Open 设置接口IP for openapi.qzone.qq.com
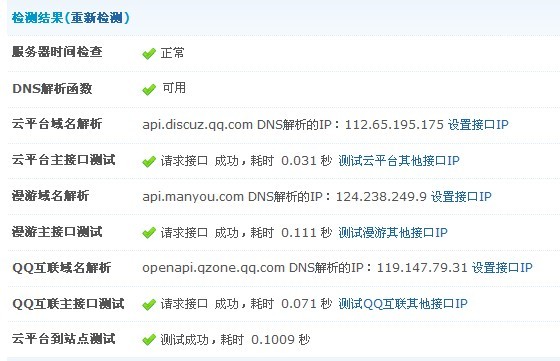The height and width of the screenshot is (361, 560). tap(502, 267)
